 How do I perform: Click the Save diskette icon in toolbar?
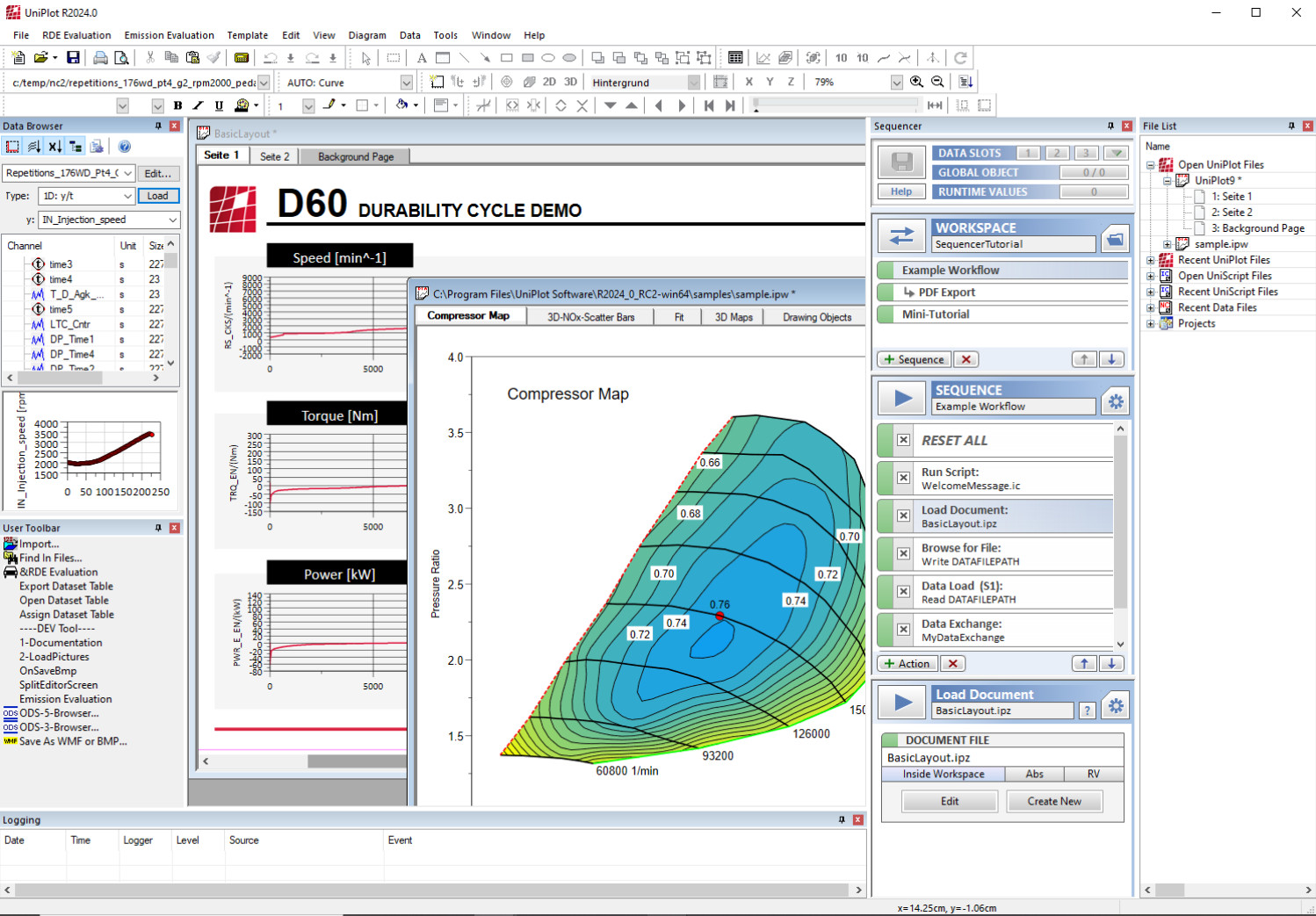73,58
